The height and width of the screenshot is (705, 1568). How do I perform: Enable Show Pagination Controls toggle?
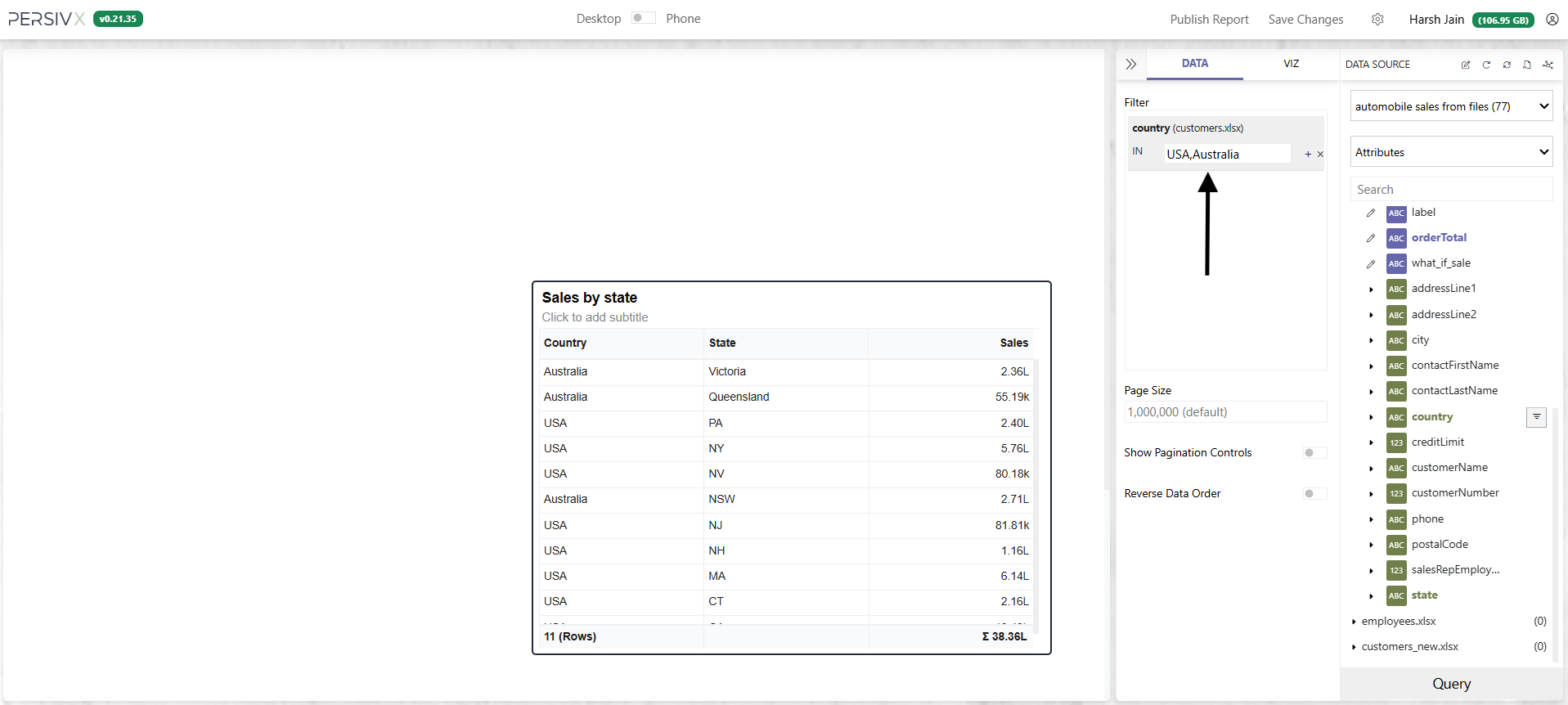[1314, 452]
